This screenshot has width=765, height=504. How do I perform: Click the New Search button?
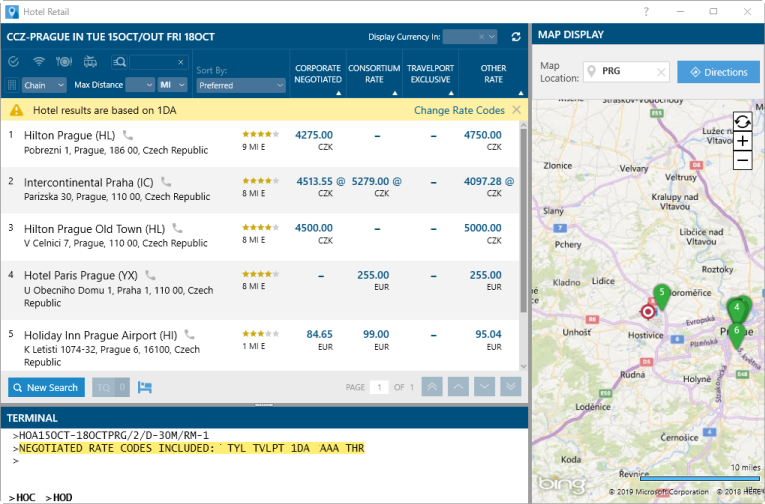click(46, 387)
